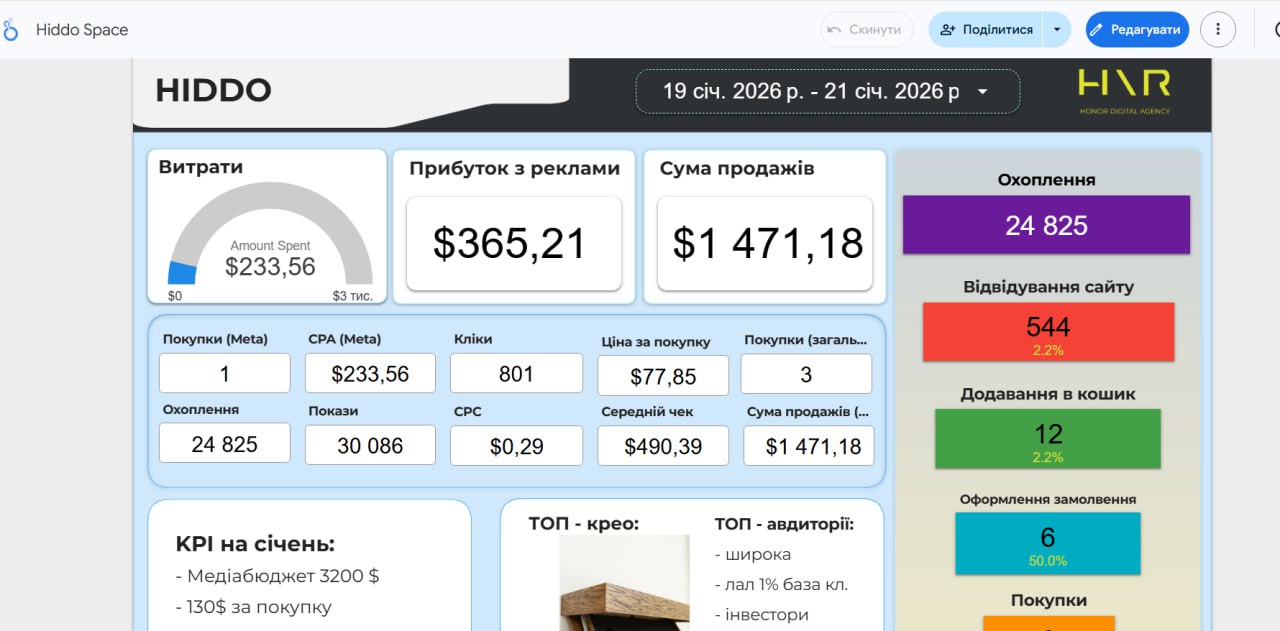Click the Сума продажів value in metrics grid

tap(809, 446)
